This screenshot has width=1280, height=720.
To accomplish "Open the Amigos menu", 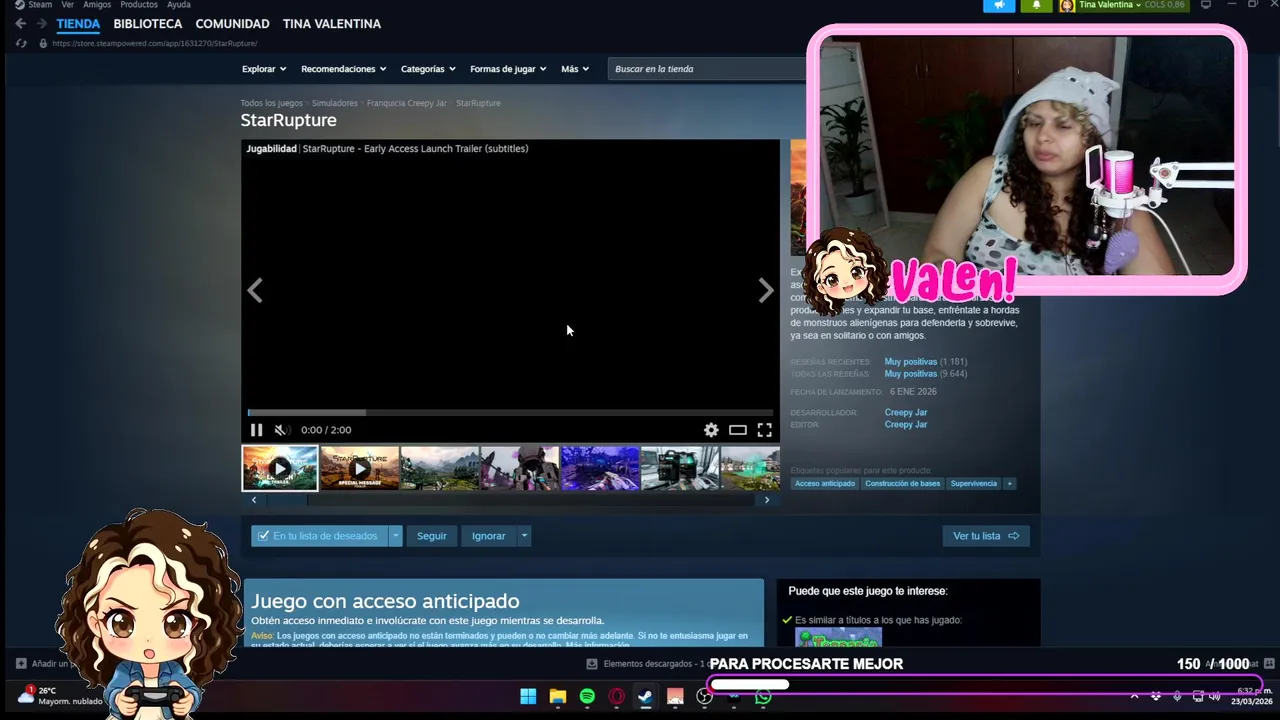I will click(97, 5).
